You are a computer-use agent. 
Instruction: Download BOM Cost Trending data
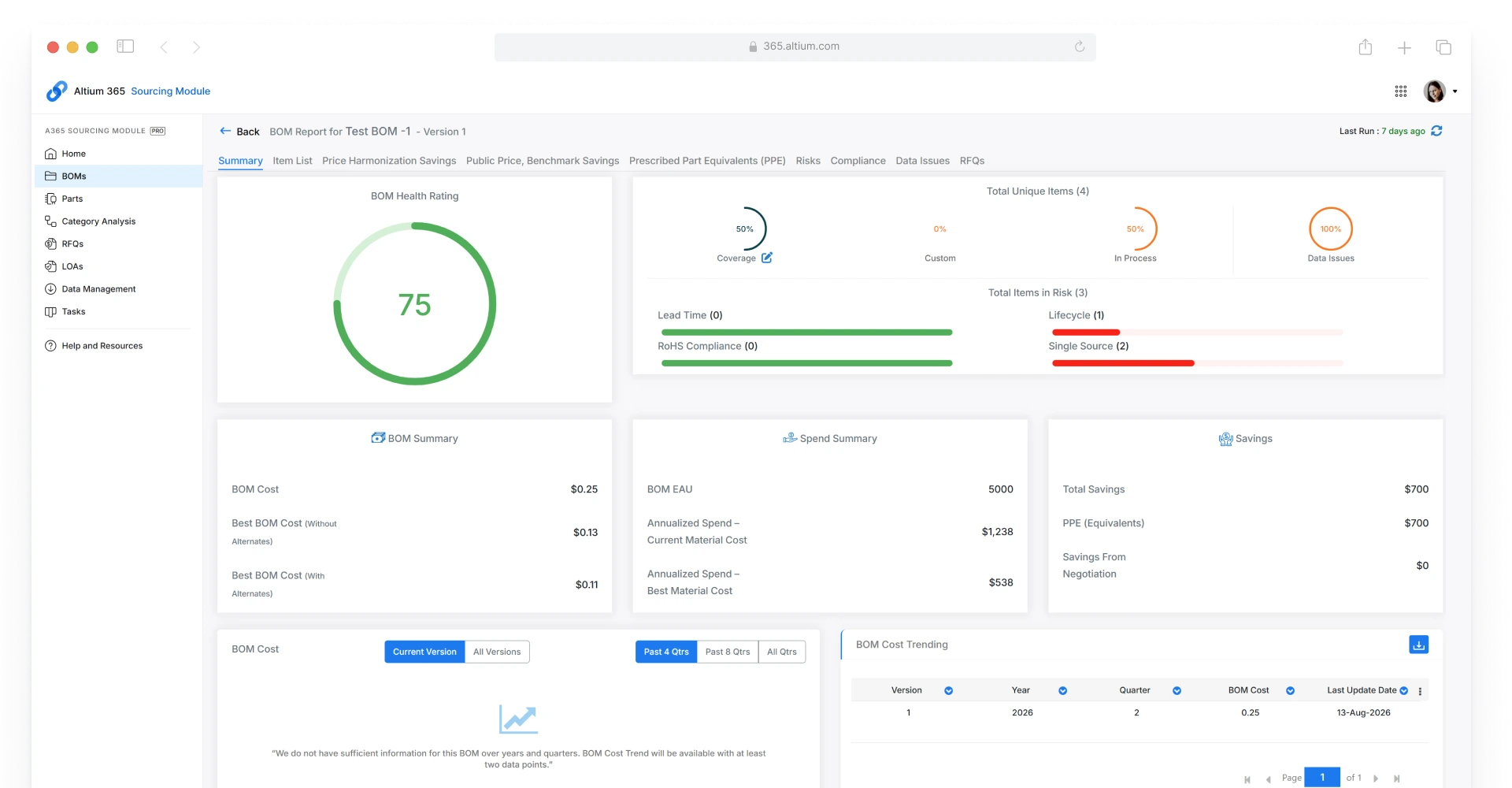tap(1418, 645)
